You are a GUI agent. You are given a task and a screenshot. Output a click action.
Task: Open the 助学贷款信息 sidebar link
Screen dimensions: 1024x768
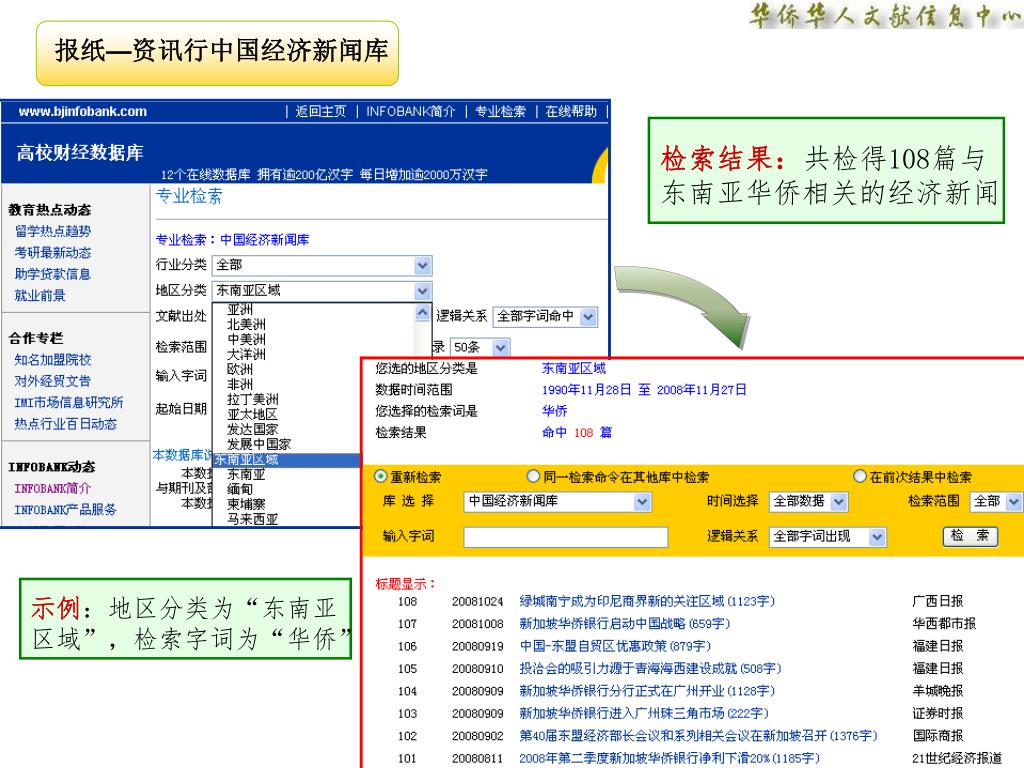(x=52, y=274)
